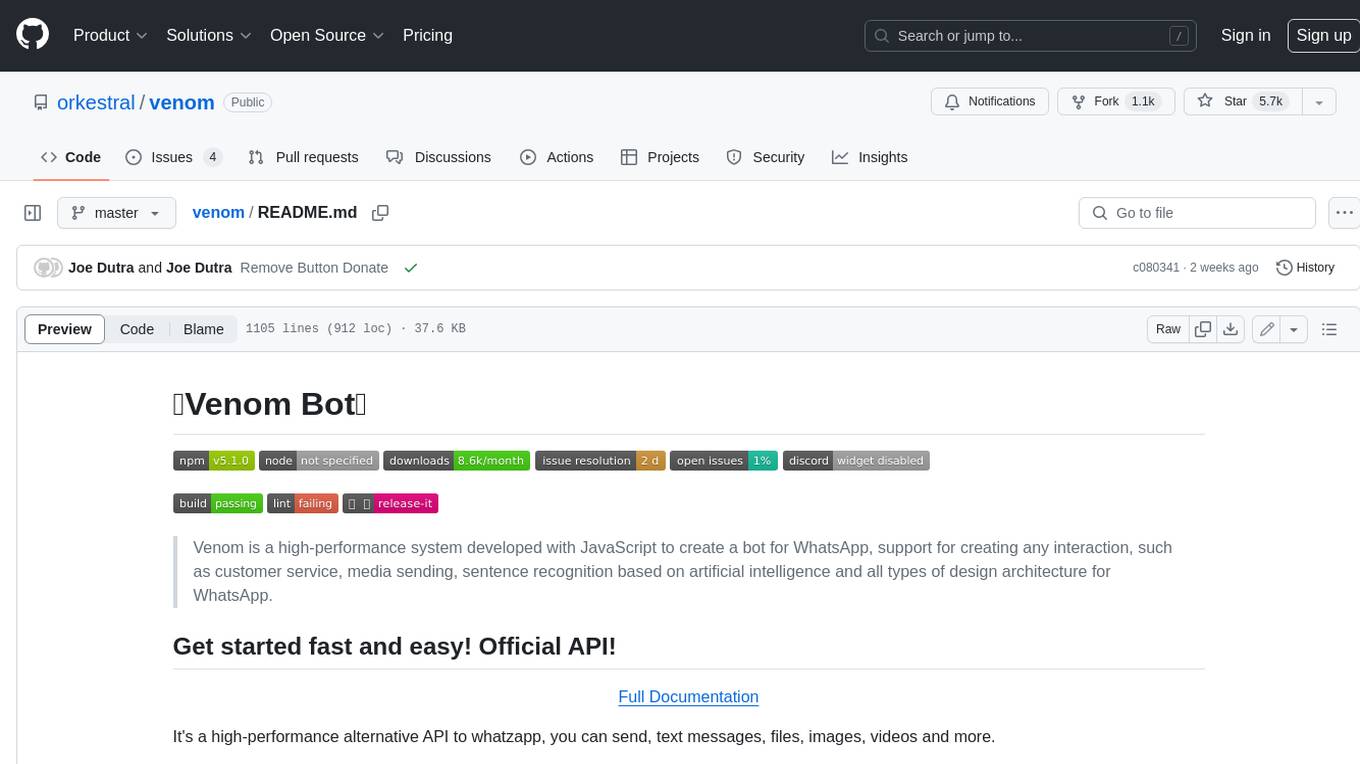Select the Blame view toggle
The width and height of the screenshot is (1360, 764).
pos(203,329)
